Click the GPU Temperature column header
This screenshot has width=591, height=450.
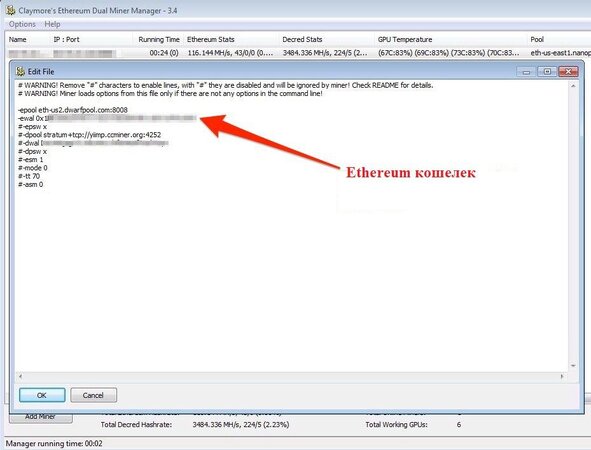coord(405,40)
